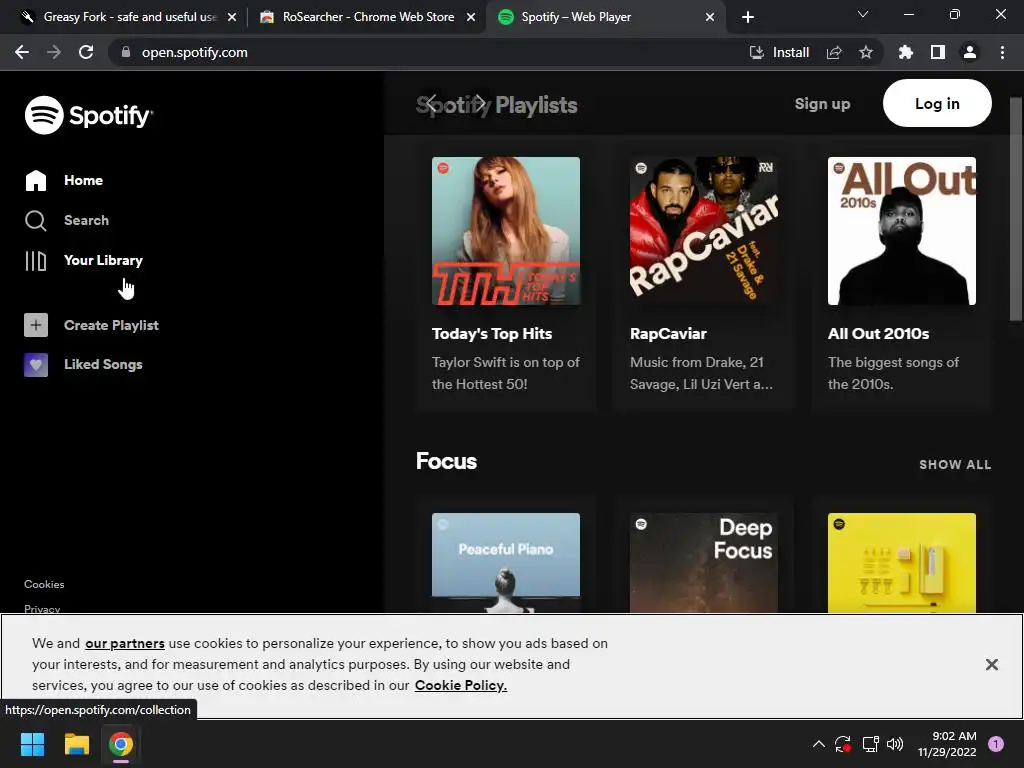Open the Windows Start menu
The height and width of the screenshot is (768, 1024).
(x=33, y=744)
